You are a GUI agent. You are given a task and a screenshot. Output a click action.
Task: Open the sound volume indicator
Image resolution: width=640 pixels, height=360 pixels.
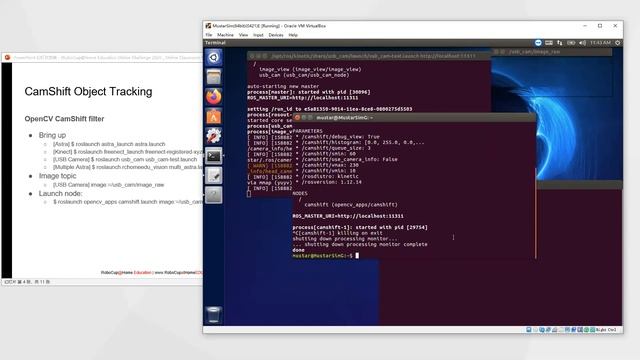point(582,43)
